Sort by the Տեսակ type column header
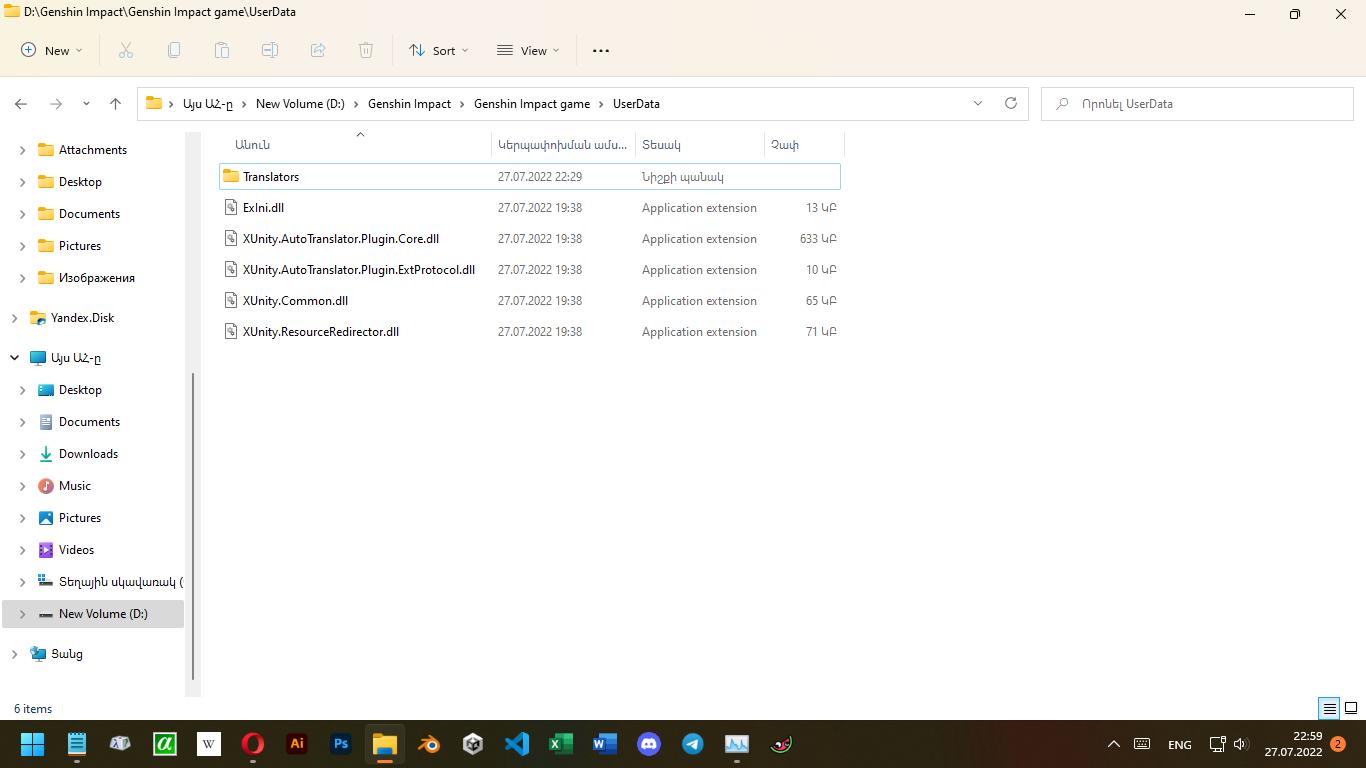The height and width of the screenshot is (768, 1366). [699, 145]
